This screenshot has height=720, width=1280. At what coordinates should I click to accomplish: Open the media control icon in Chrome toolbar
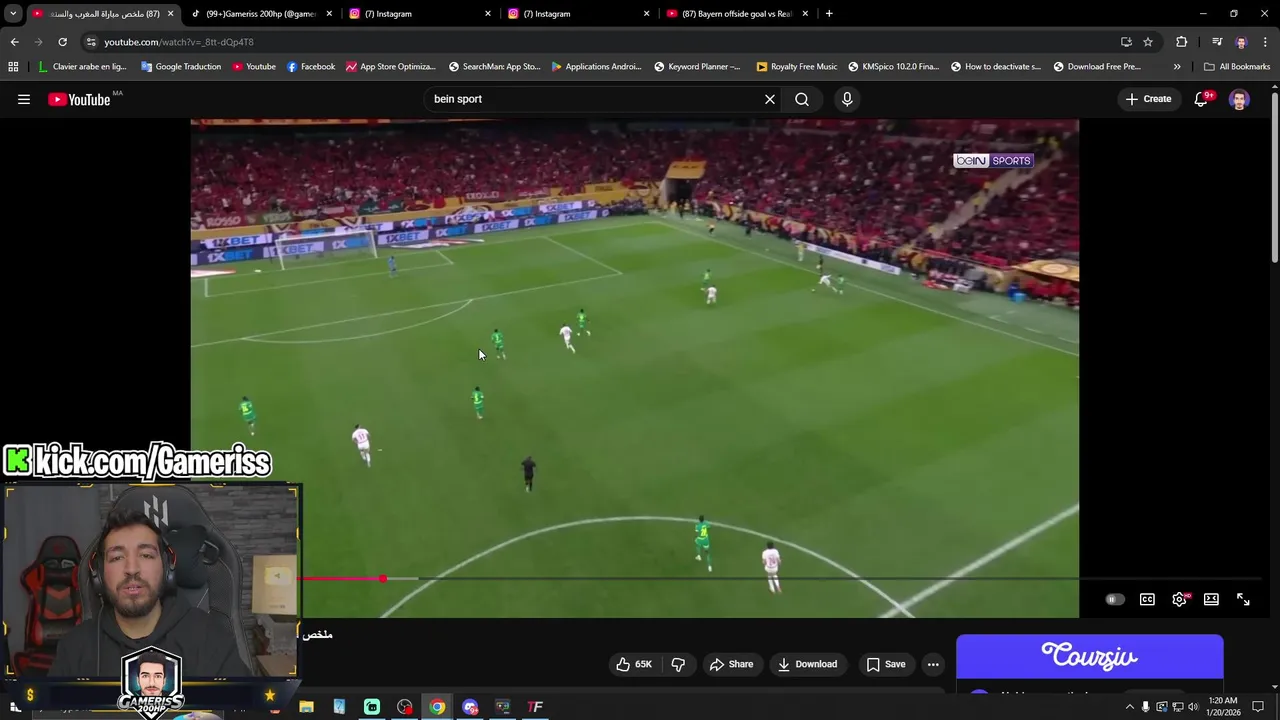pyautogui.click(x=1216, y=42)
